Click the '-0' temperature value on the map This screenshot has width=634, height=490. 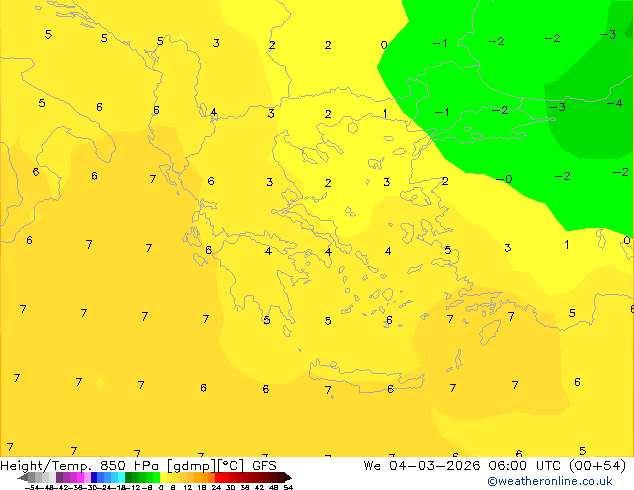pyautogui.click(x=504, y=179)
